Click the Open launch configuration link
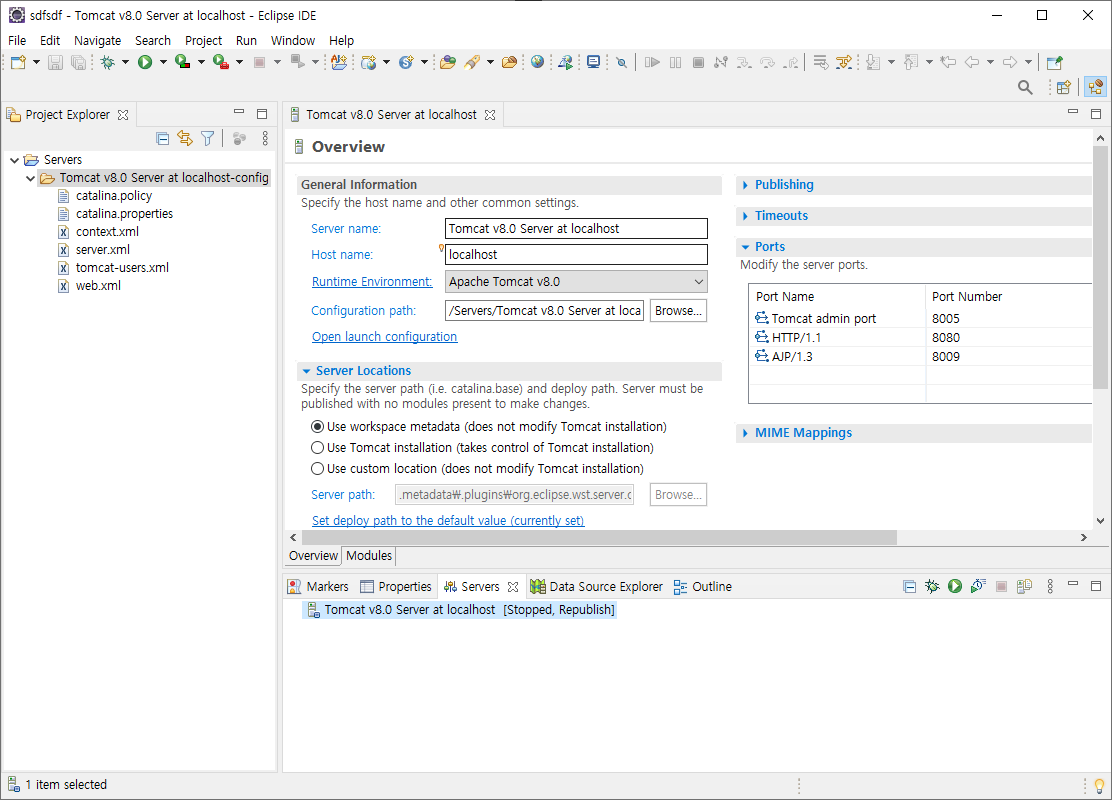Image resolution: width=1112 pixels, height=800 pixels. [384, 337]
